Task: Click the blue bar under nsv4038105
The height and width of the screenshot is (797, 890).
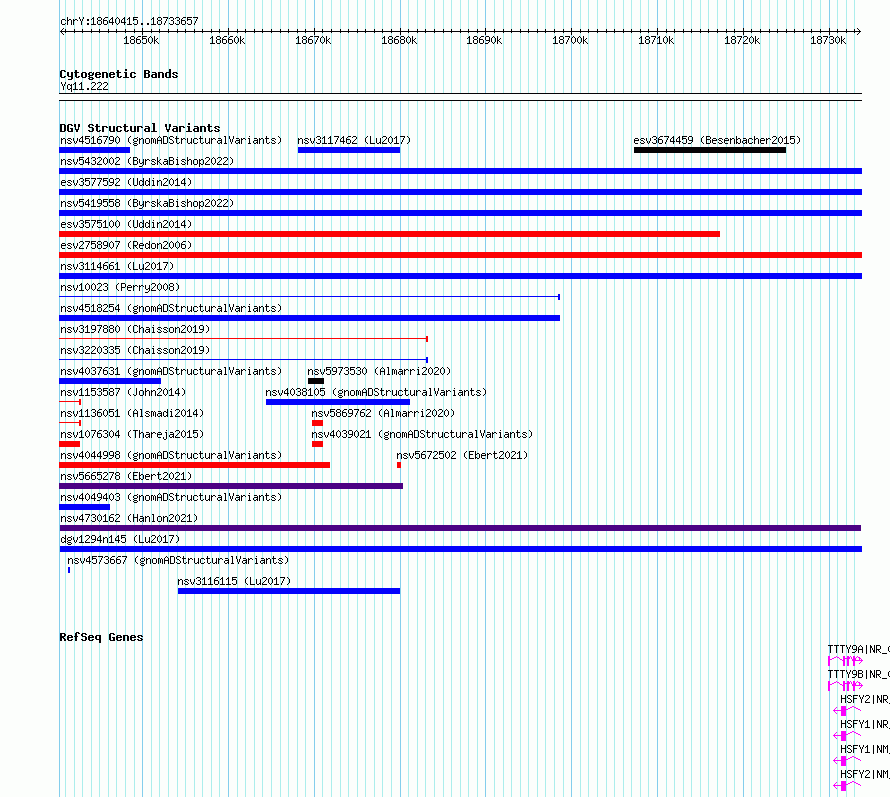Action: pyautogui.click(x=338, y=402)
